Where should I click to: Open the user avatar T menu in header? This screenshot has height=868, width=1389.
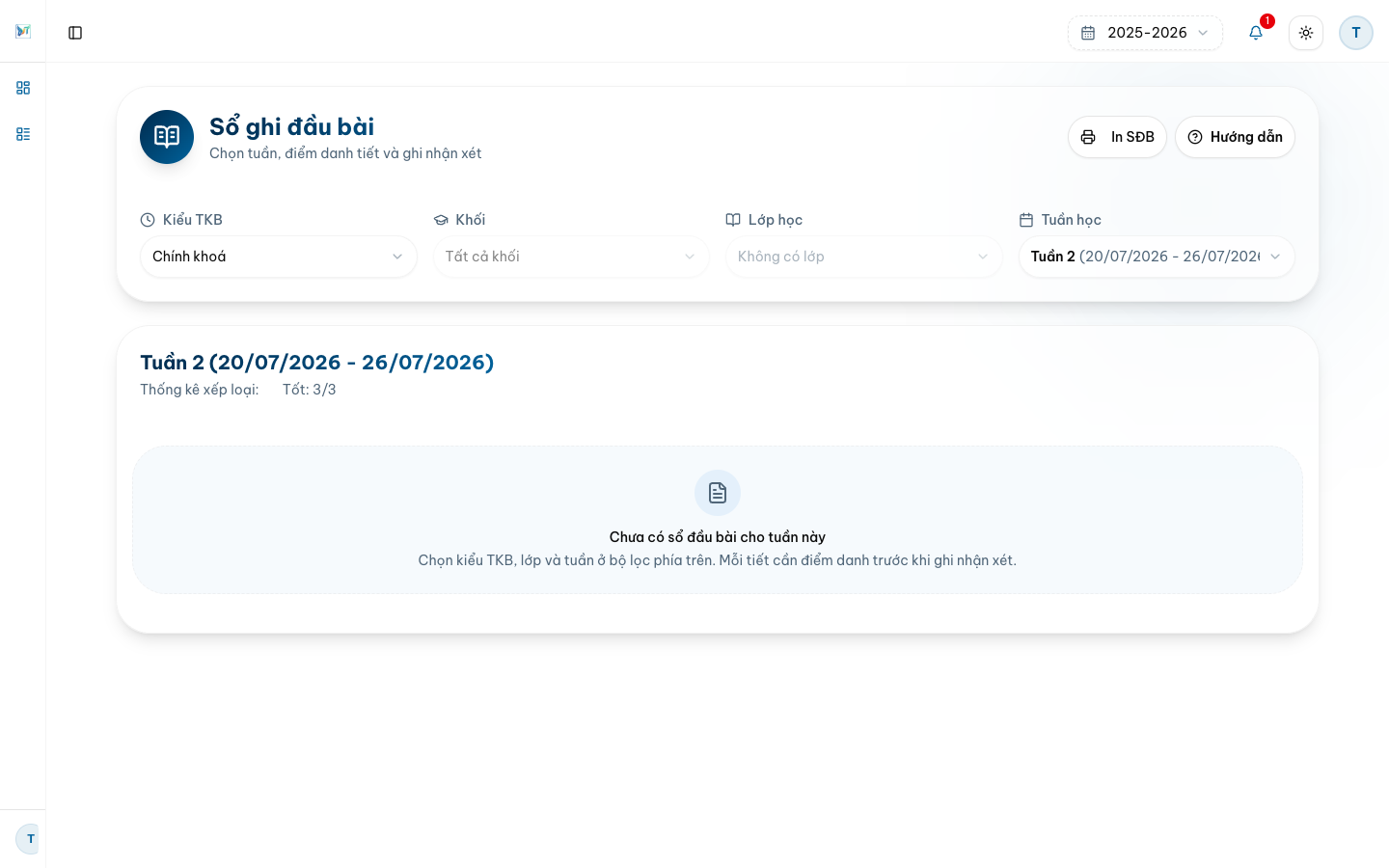(x=1356, y=33)
